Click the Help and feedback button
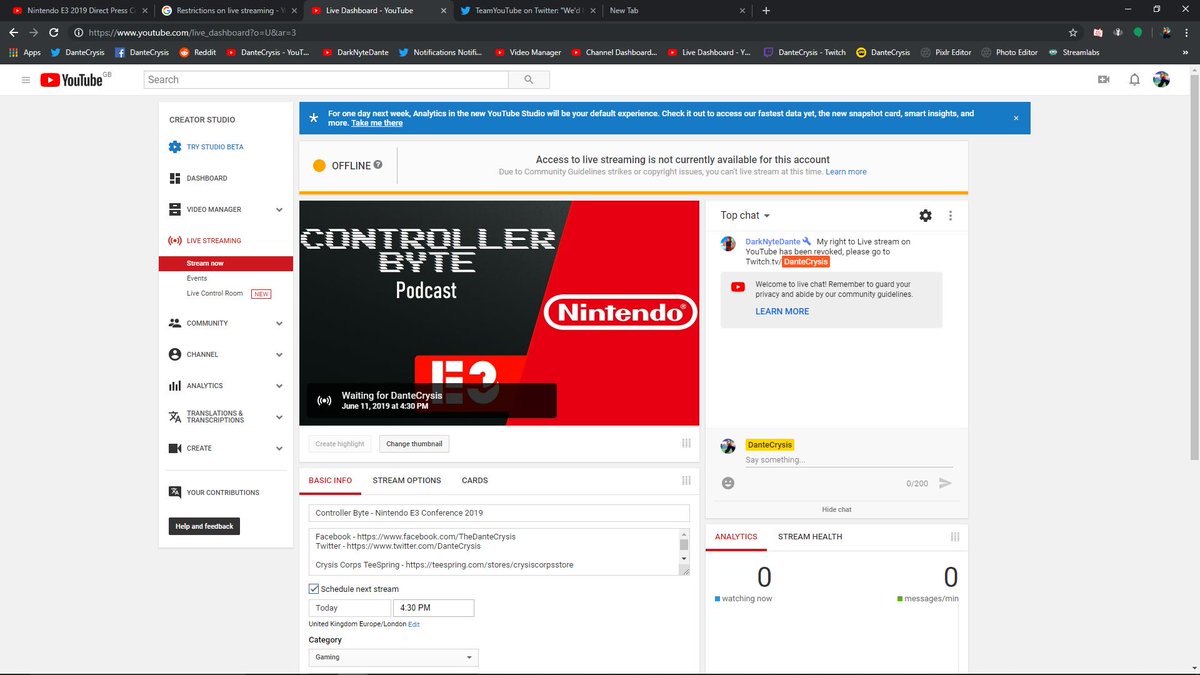Screen dimensions: 1200x675 click(x=204, y=526)
